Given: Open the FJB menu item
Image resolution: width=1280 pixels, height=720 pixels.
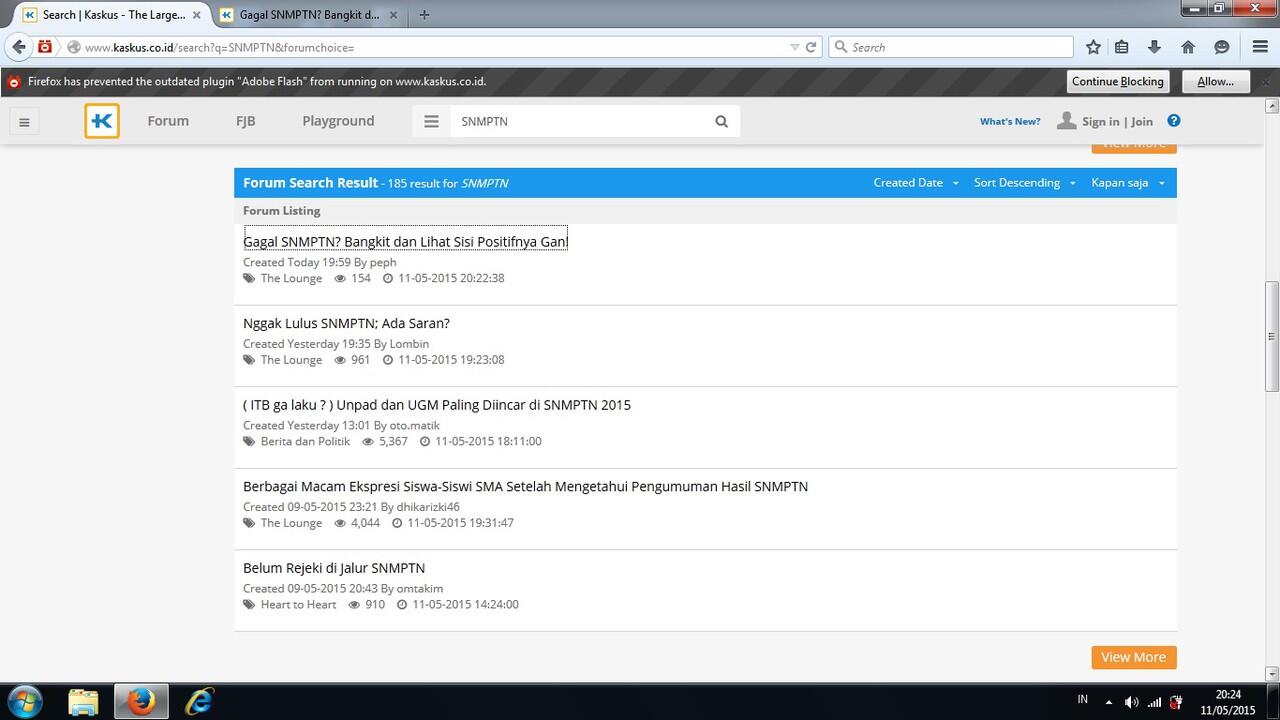Looking at the screenshot, I should point(246,121).
